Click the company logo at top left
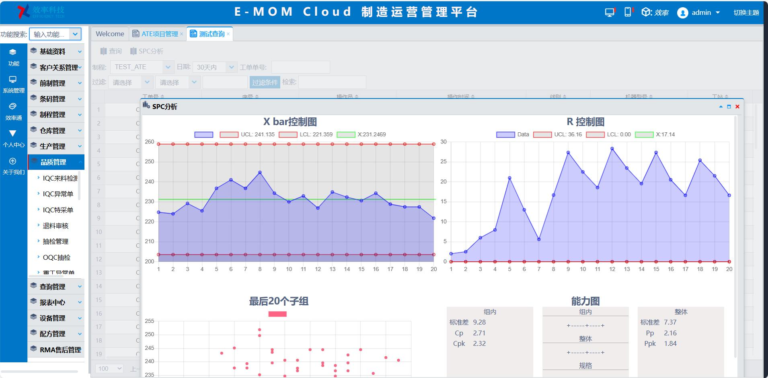Screen dimensions: 768x378 41,12
